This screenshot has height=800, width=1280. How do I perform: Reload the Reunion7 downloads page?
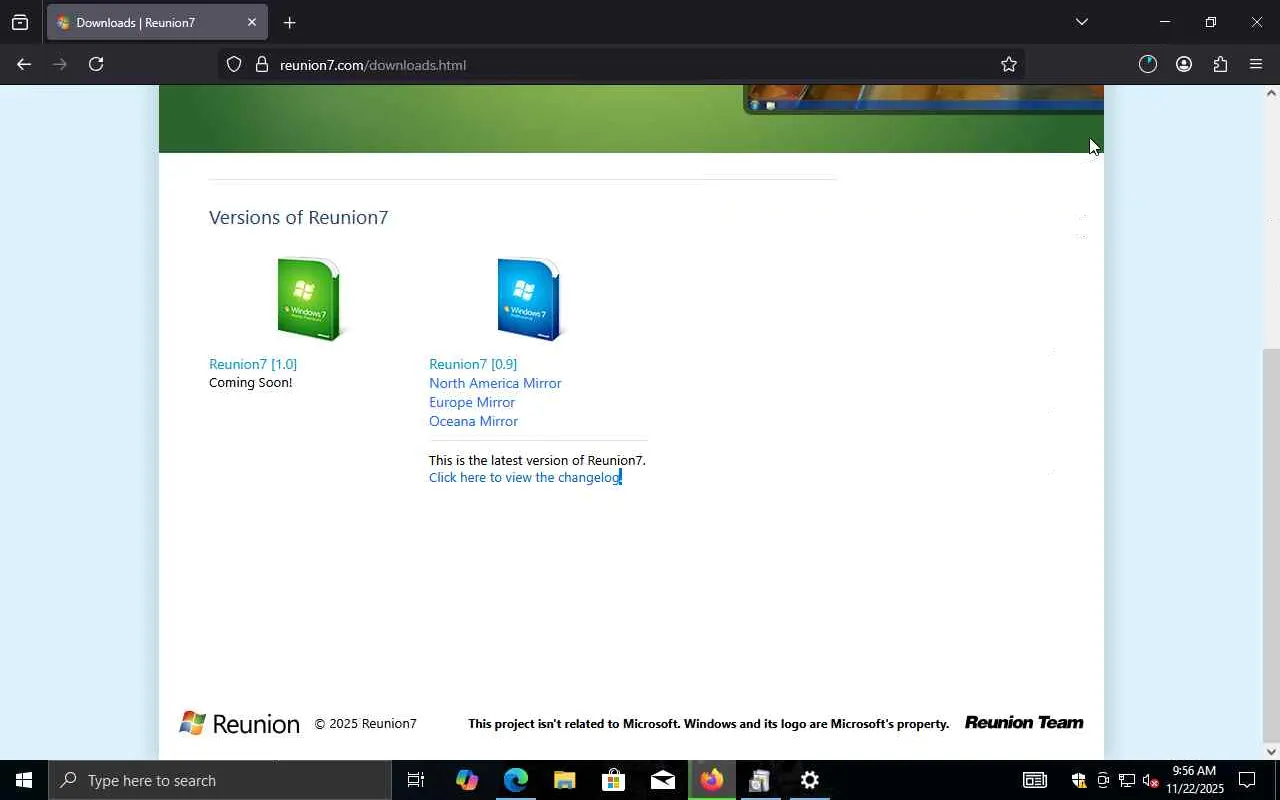tap(96, 64)
